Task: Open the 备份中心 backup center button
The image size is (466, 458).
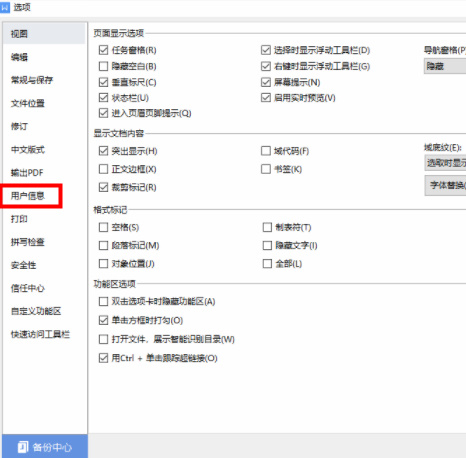Action: (45, 447)
